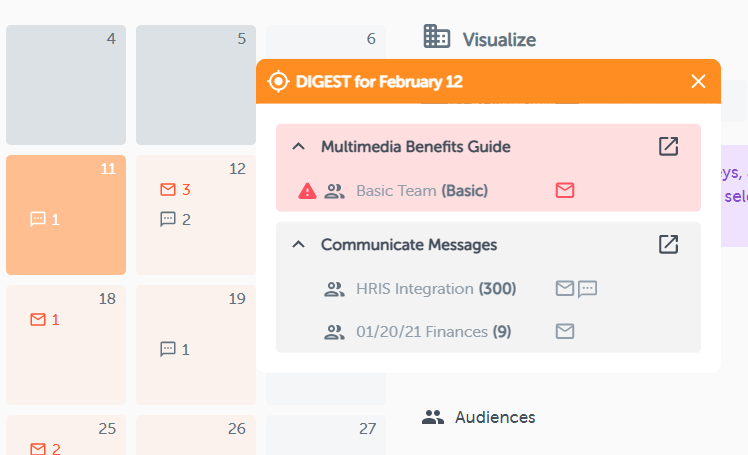This screenshot has width=748, height=455.
Task: Click the 3 emails indicator on day 12
Action: pyautogui.click(x=175, y=190)
